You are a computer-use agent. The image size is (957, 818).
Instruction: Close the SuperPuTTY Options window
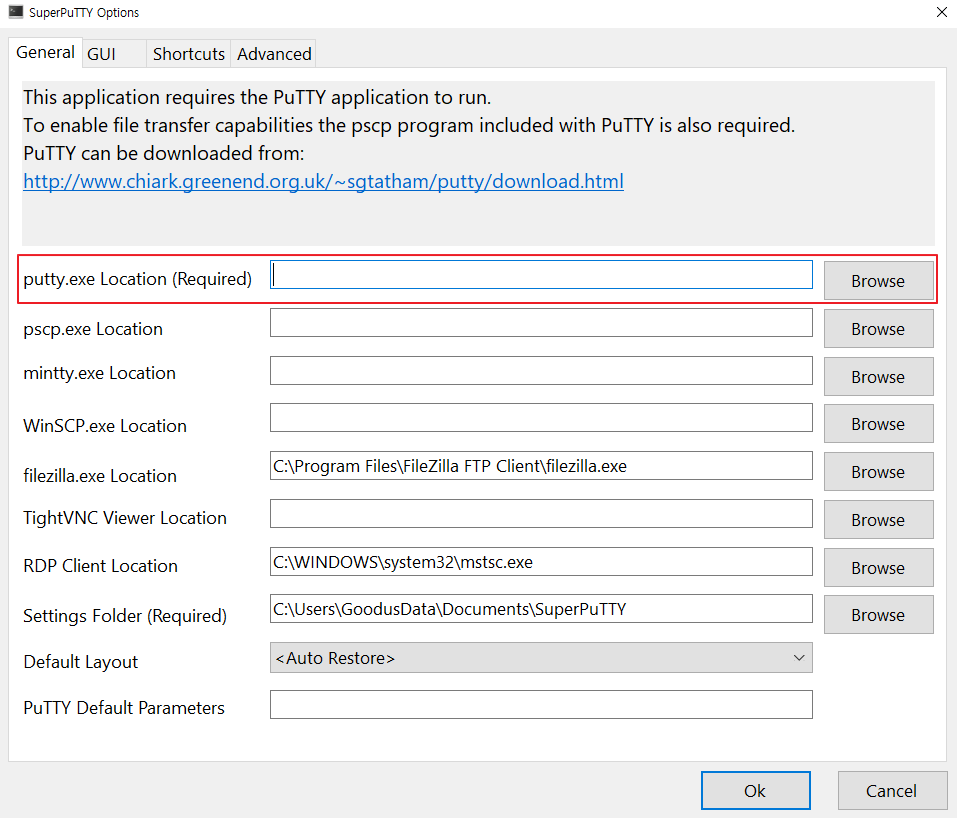pos(942,12)
